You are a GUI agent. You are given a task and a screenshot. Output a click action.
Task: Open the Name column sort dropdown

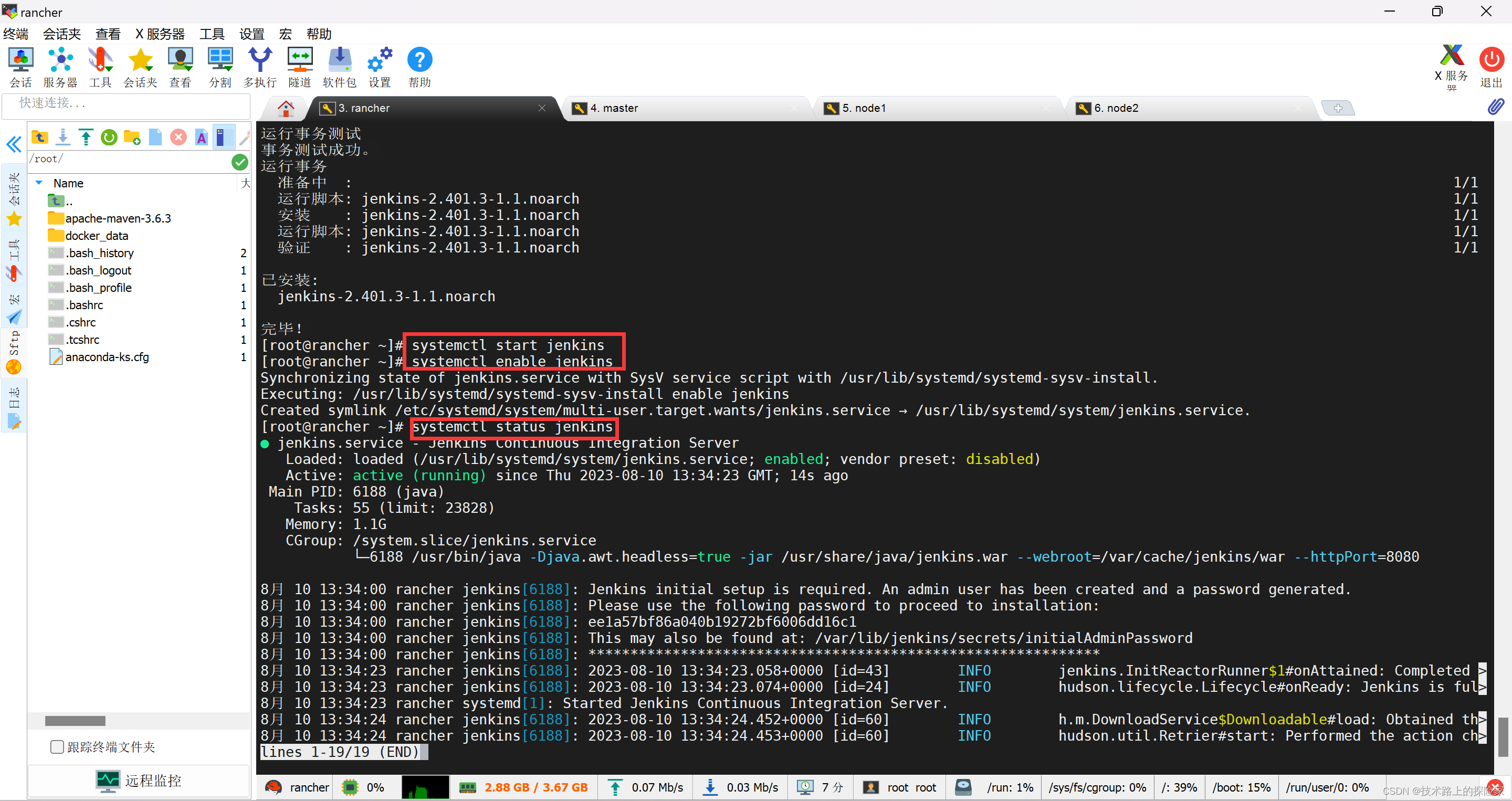point(39,183)
